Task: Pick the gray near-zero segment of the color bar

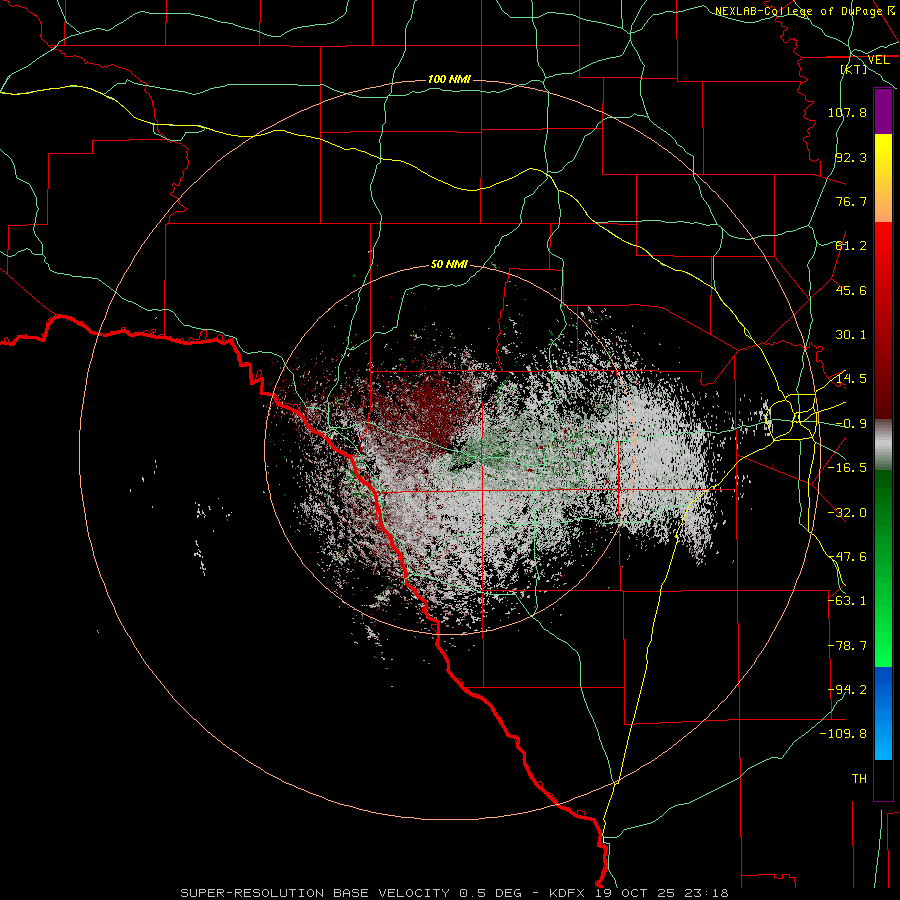Action: [x=883, y=445]
